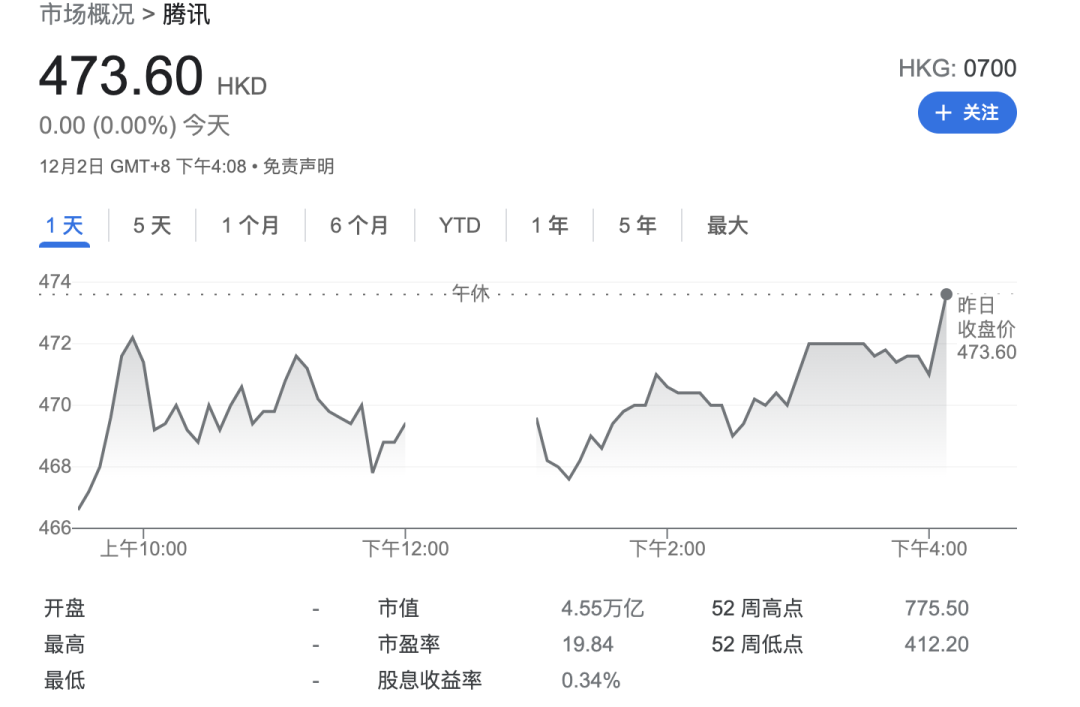Click the 52 周高点 value 775.50
The width and height of the screenshot is (1080, 707).
(936, 609)
